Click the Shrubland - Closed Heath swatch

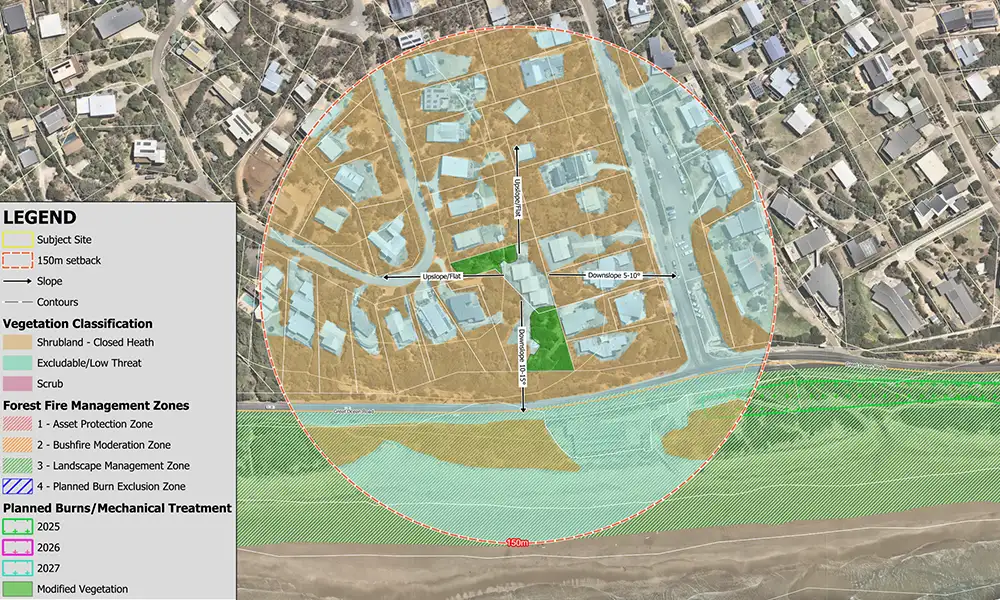point(17,342)
